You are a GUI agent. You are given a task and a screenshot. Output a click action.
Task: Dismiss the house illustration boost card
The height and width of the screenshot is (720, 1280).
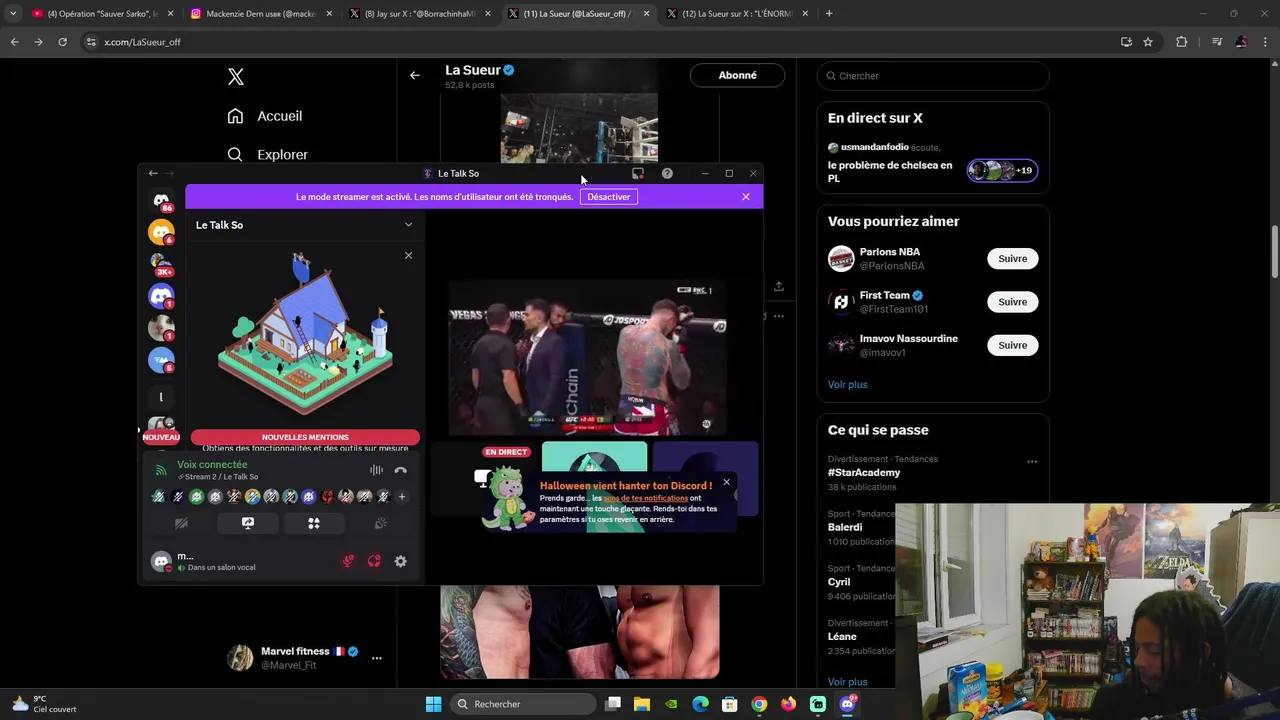pos(408,256)
